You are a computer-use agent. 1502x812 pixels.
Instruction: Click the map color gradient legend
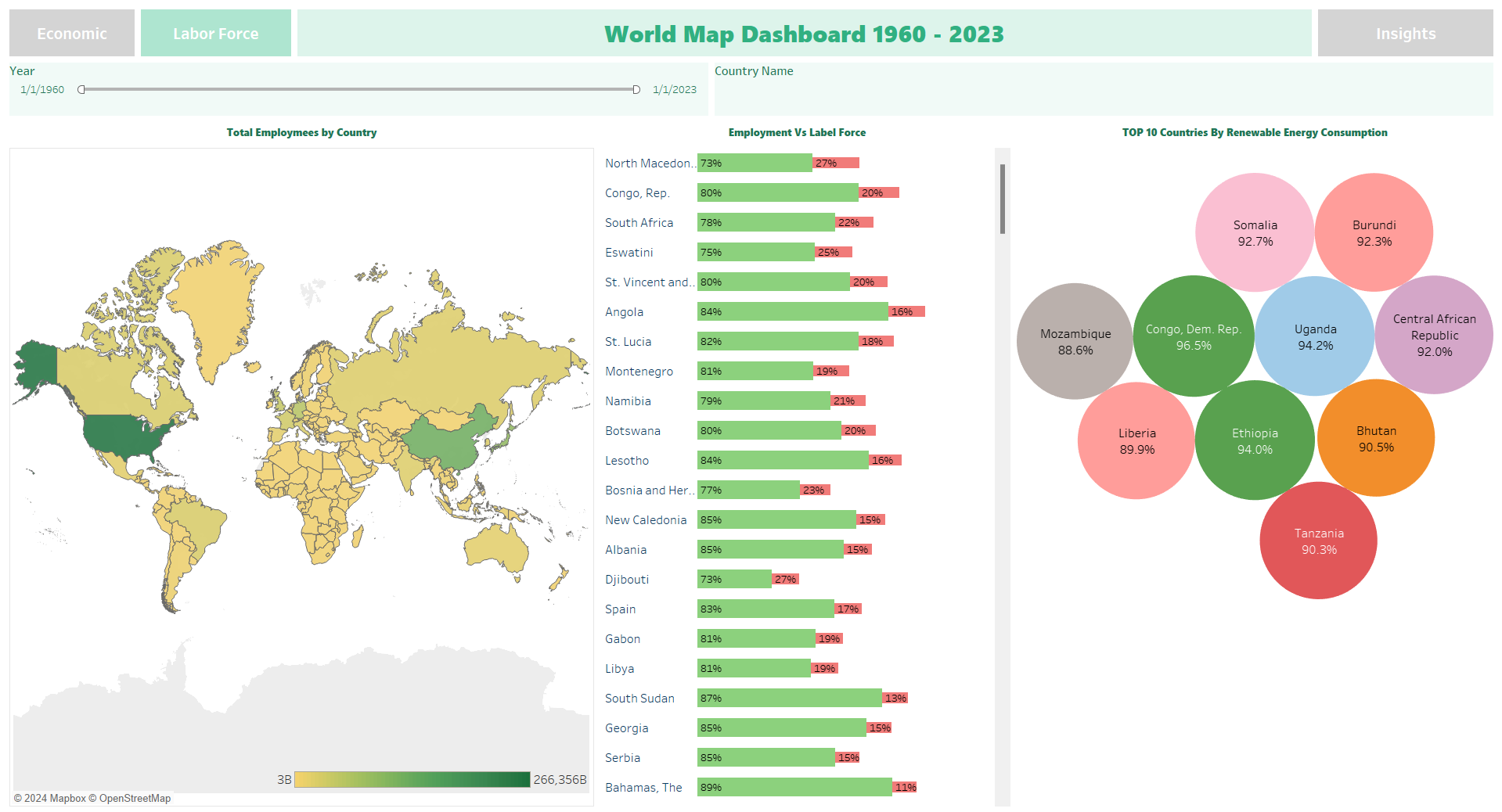click(412, 779)
